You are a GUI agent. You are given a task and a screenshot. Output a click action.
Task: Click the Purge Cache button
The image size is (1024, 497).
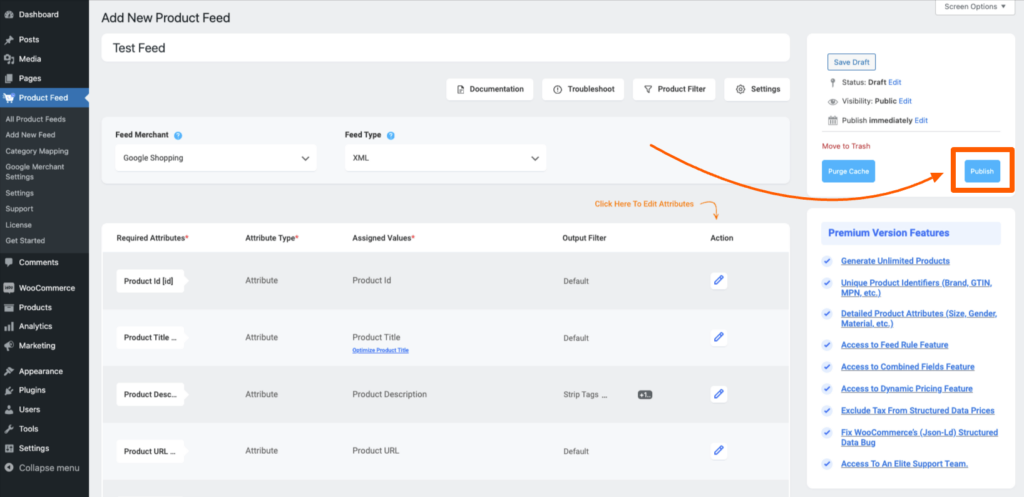(848, 171)
